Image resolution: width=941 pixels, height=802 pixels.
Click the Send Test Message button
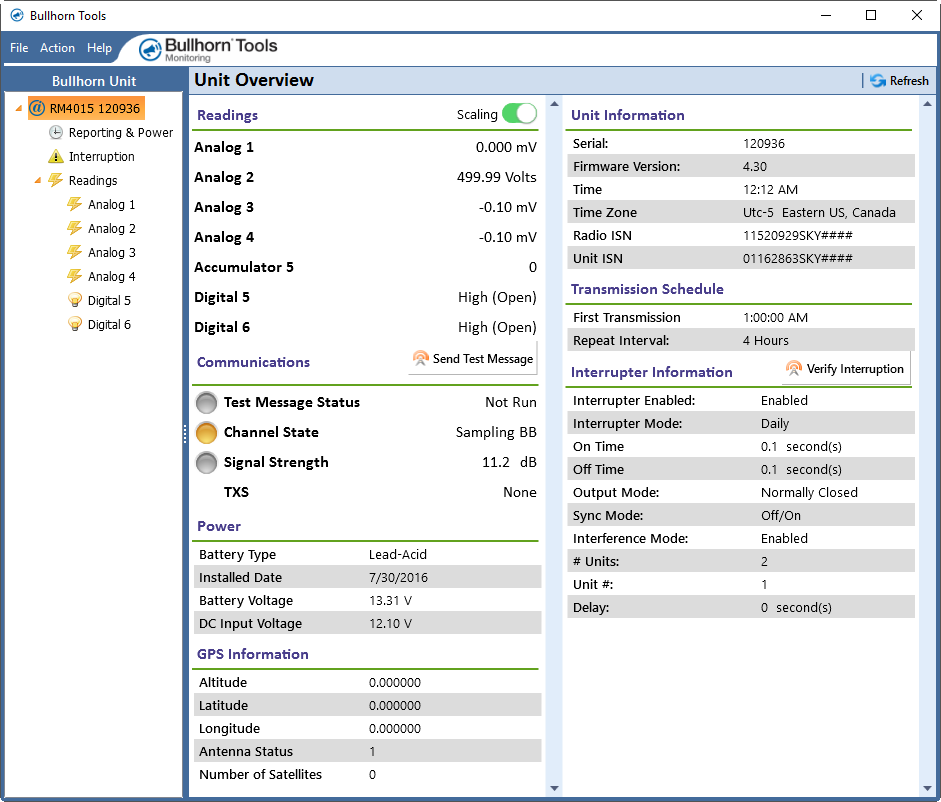[473, 359]
